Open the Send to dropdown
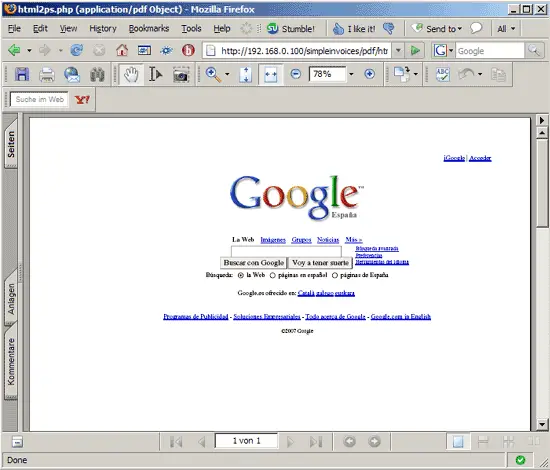The height and width of the screenshot is (470, 550). pyautogui.click(x=437, y=28)
